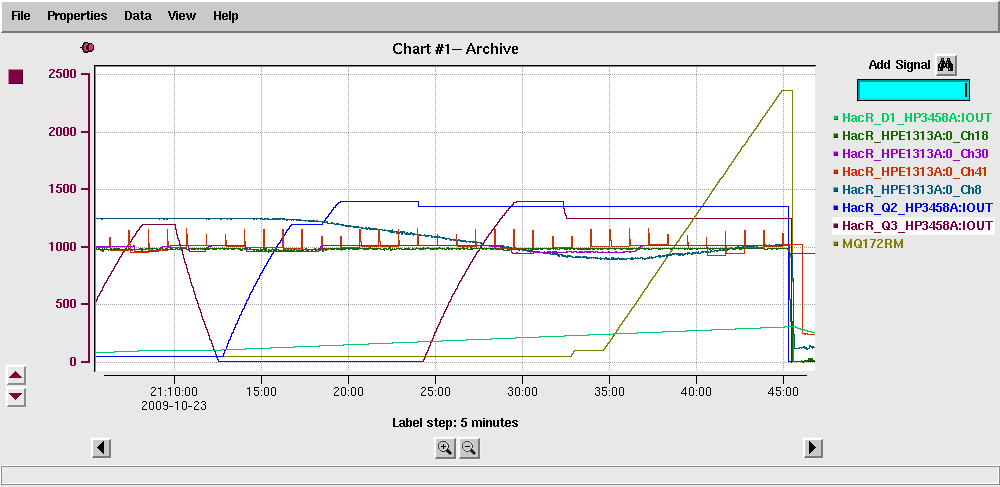The height and width of the screenshot is (487, 1000).
Task: Click the status bar at the bottom
Action: pyautogui.click(x=500, y=475)
